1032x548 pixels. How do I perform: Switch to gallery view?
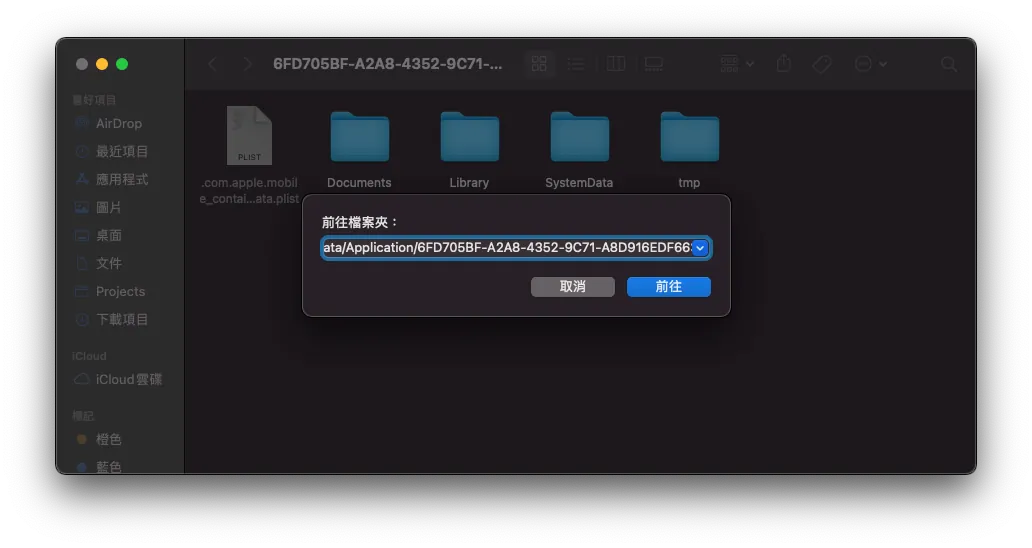[653, 64]
